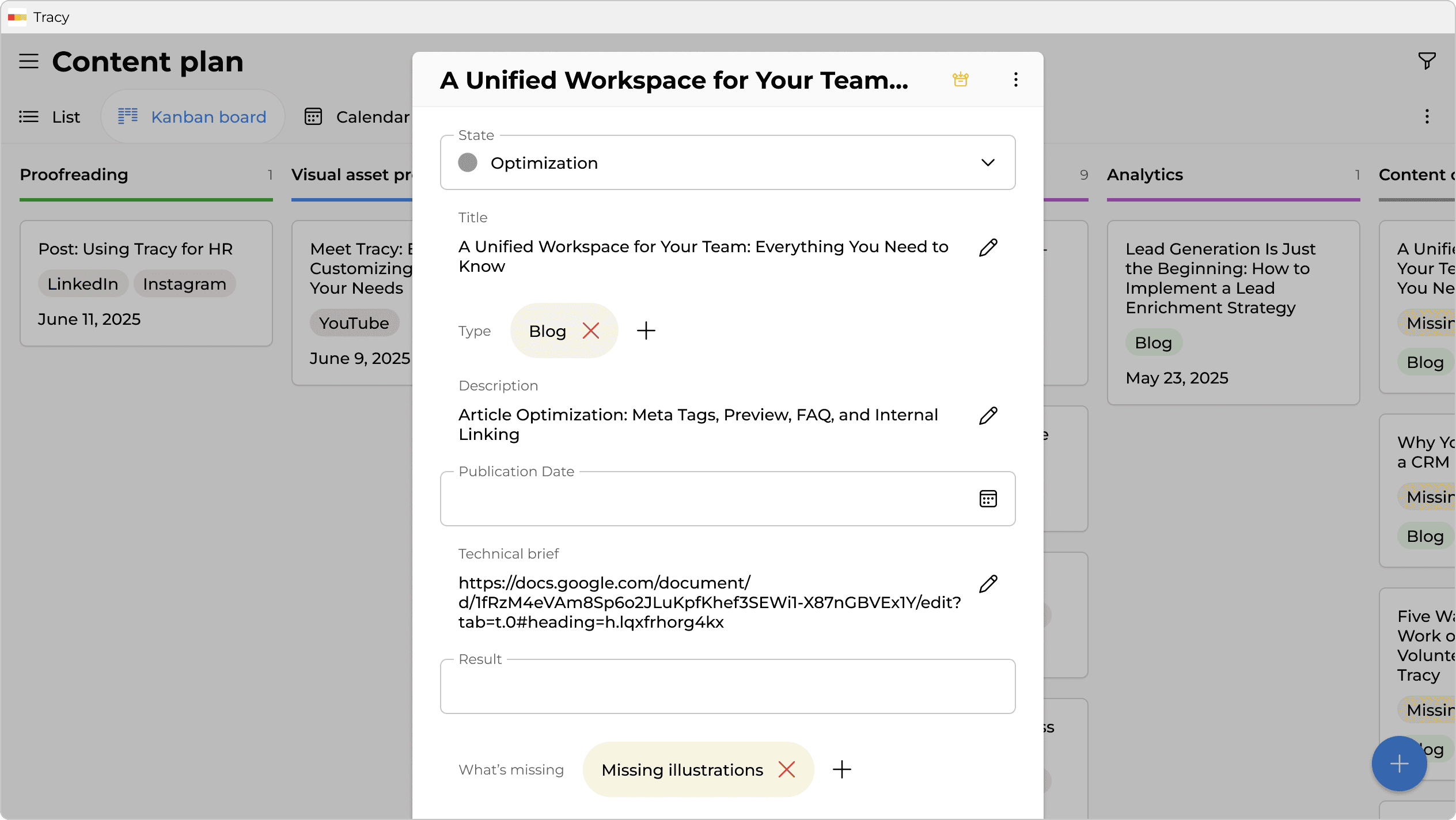Click the blue add-item floating button
Image resolution: width=1456 pixels, height=820 pixels.
coord(1398,764)
